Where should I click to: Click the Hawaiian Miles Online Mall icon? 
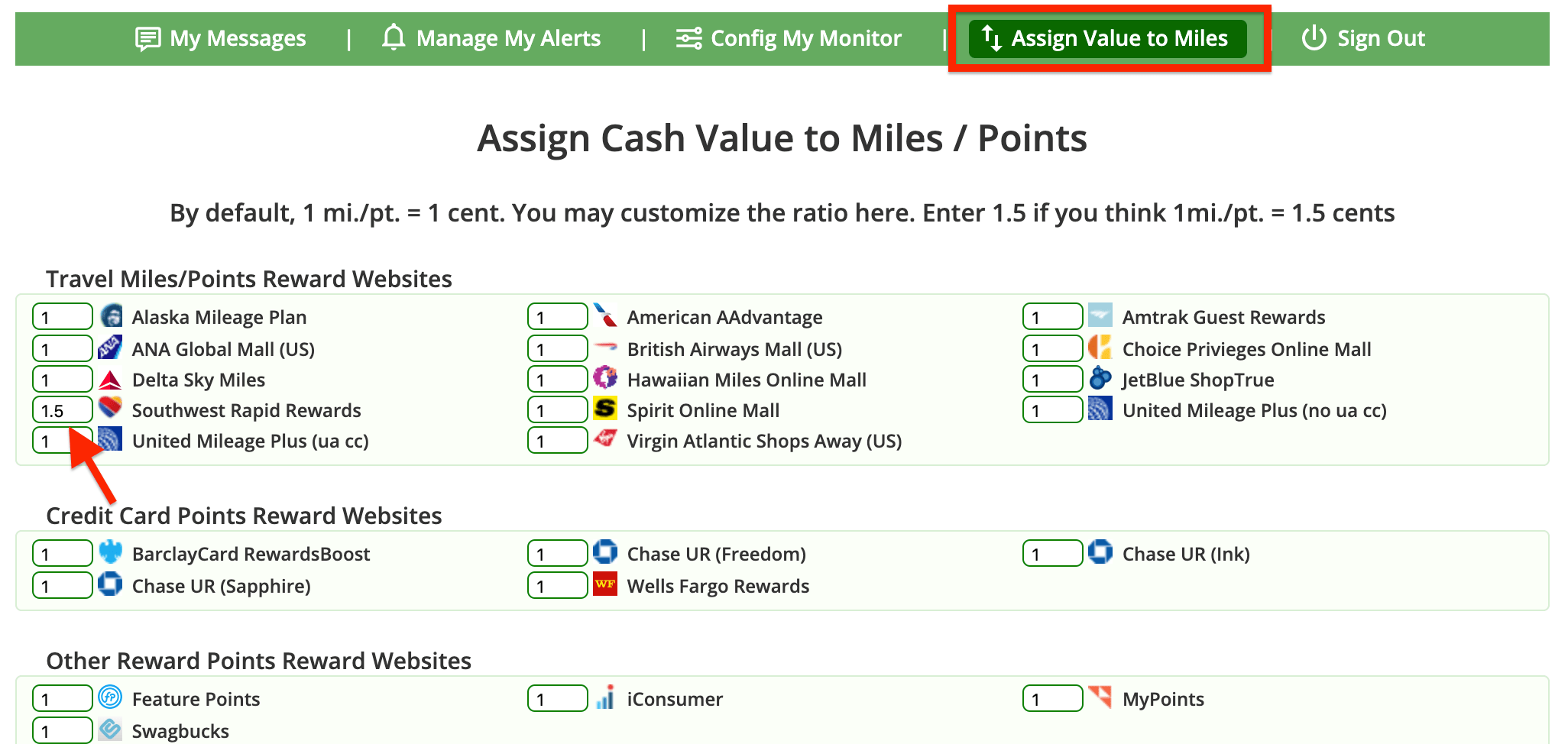tap(605, 380)
